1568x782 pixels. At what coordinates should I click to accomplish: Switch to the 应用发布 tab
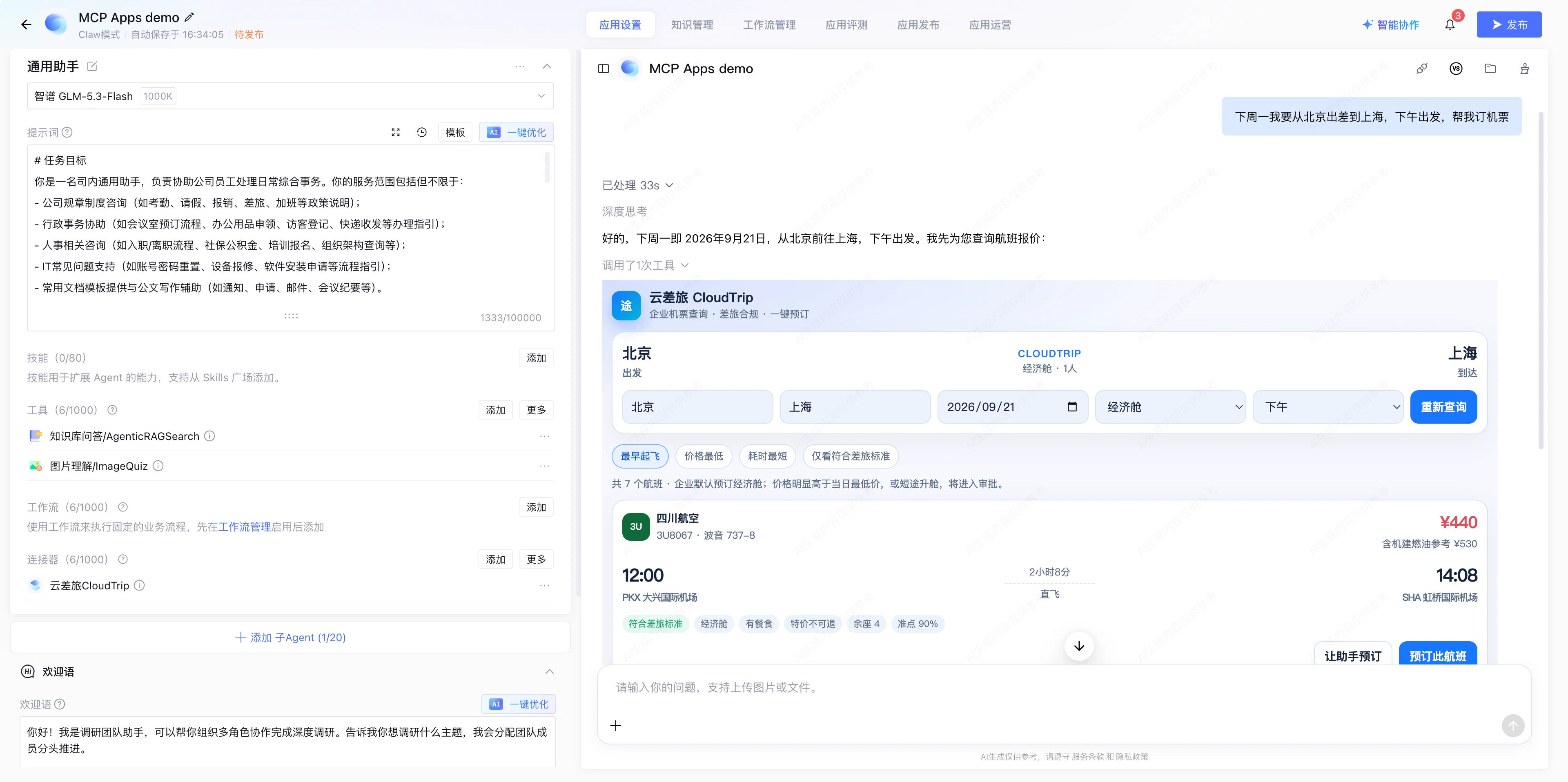tap(918, 24)
